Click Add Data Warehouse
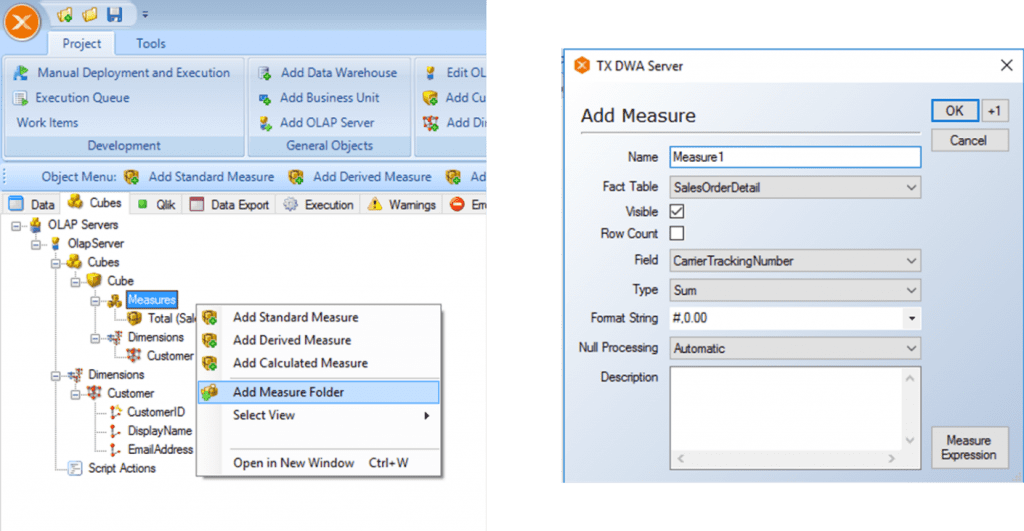The height and width of the screenshot is (531, 1024). [339, 72]
